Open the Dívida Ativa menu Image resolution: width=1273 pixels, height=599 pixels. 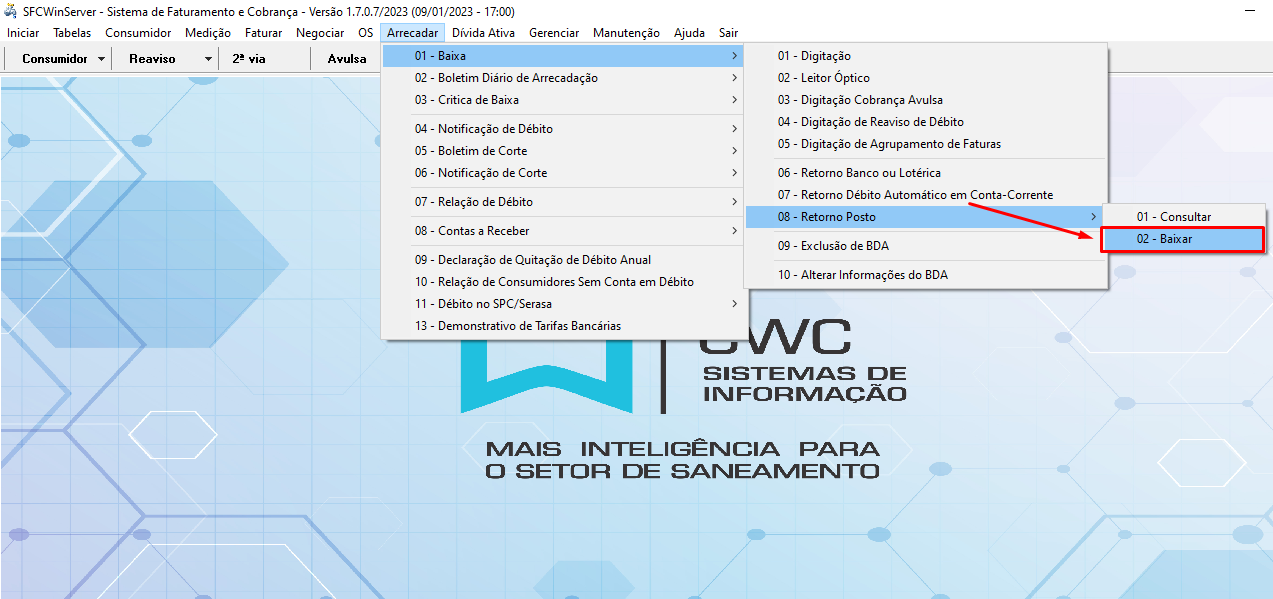coord(482,32)
